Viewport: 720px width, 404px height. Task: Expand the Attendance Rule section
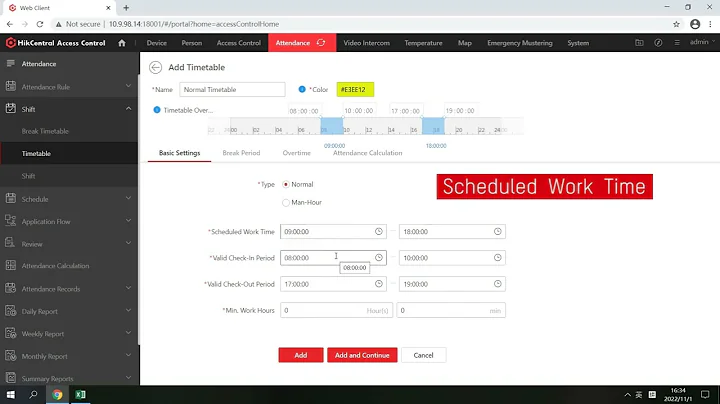pyautogui.click(x=128, y=86)
